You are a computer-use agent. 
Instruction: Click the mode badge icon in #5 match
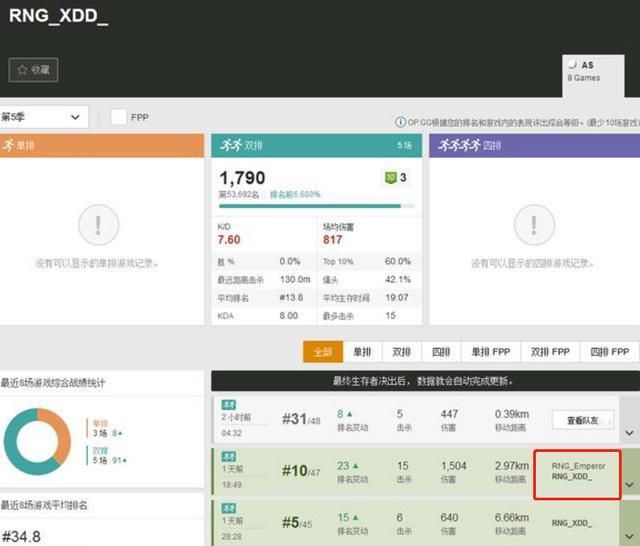click(229, 508)
